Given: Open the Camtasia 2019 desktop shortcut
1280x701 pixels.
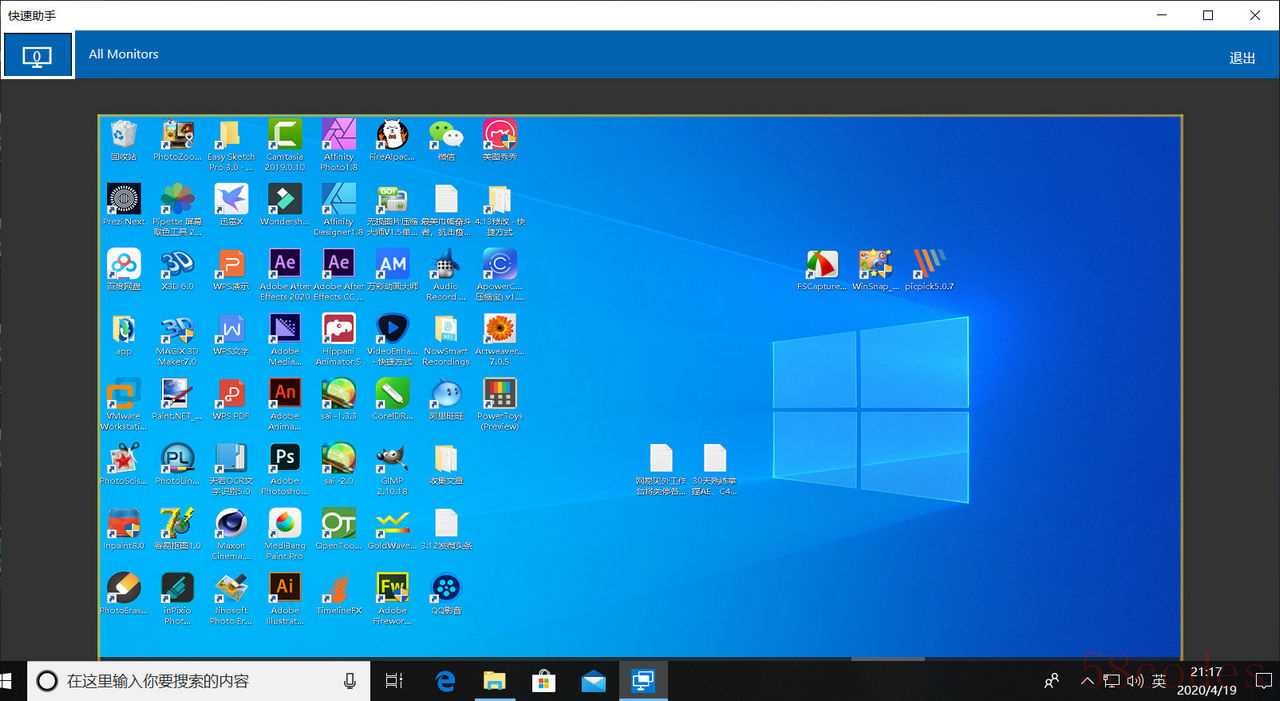Looking at the screenshot, I should point(285,135).
